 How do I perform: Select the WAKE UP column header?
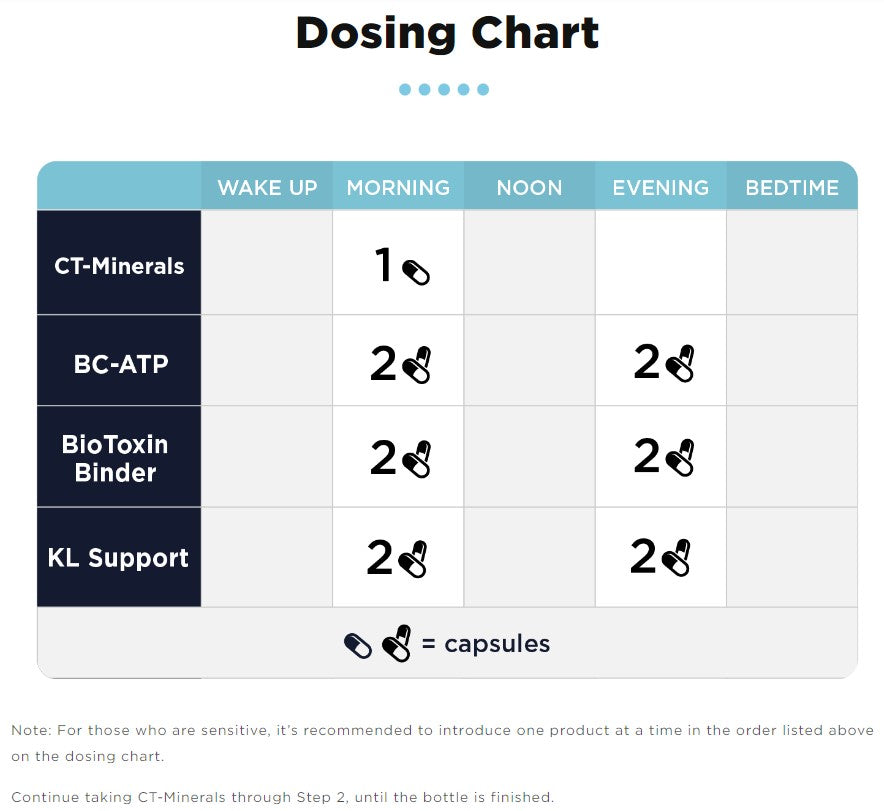click(x=267, y=188)
